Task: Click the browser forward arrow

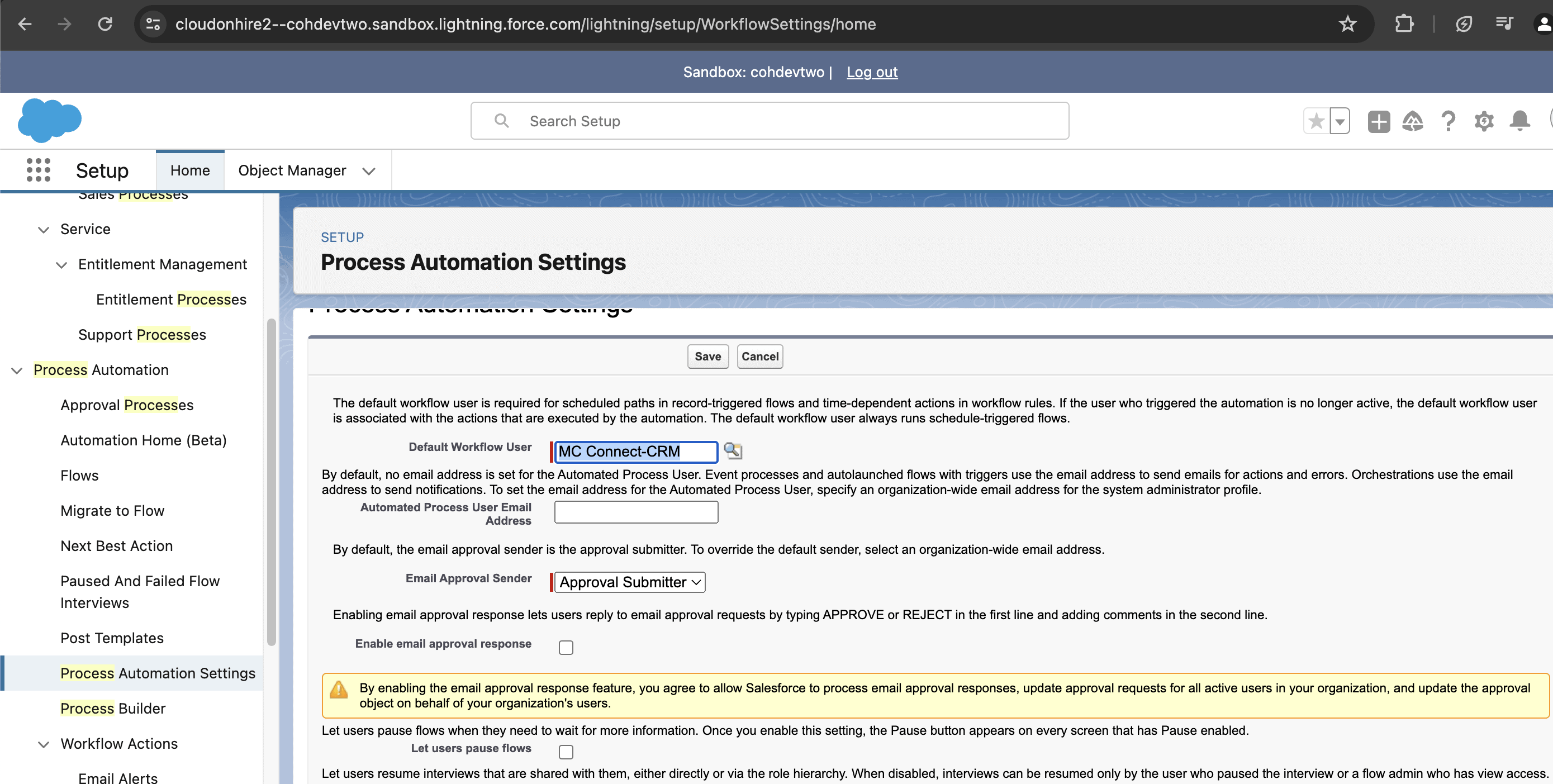Action: coord(64,24)
